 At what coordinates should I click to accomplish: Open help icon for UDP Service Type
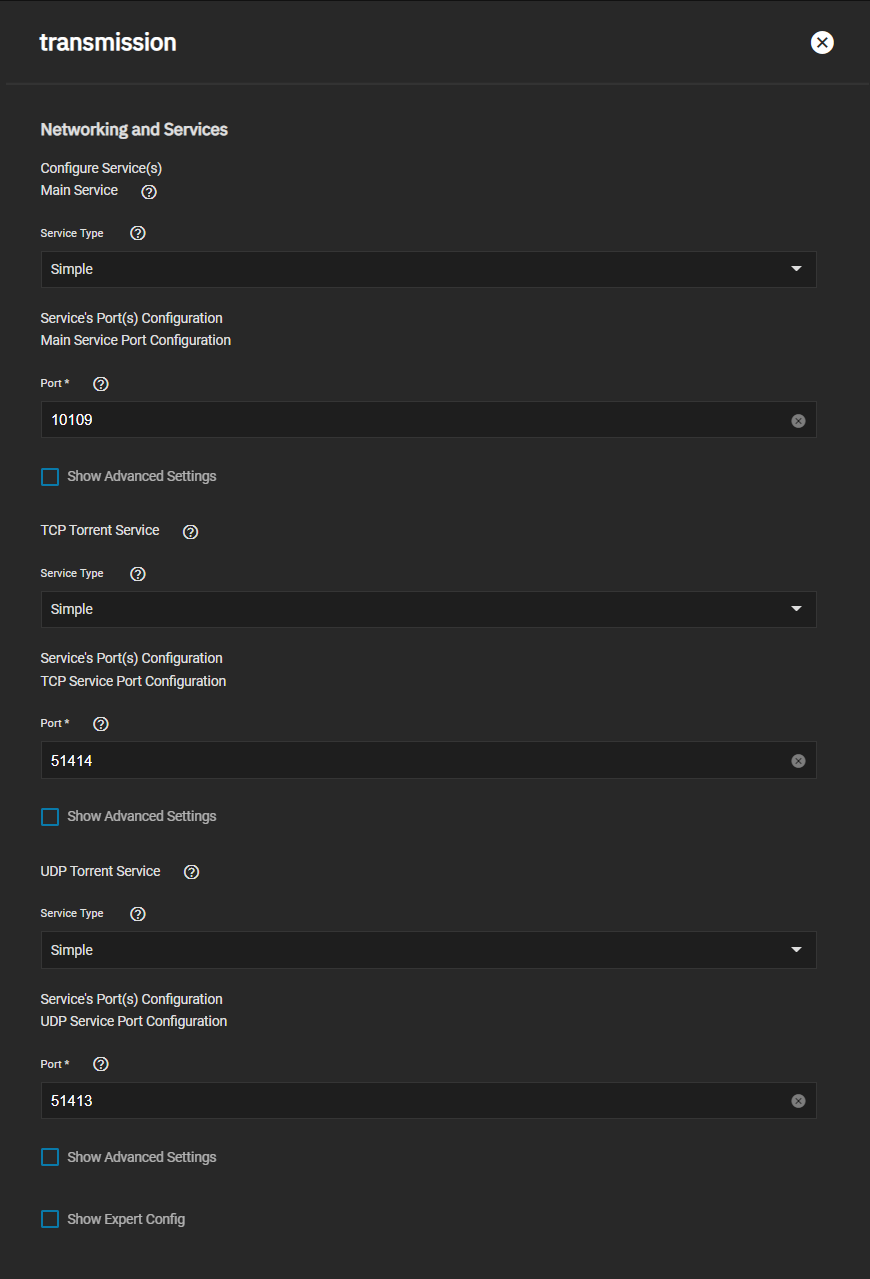click(x=138, y=914)
